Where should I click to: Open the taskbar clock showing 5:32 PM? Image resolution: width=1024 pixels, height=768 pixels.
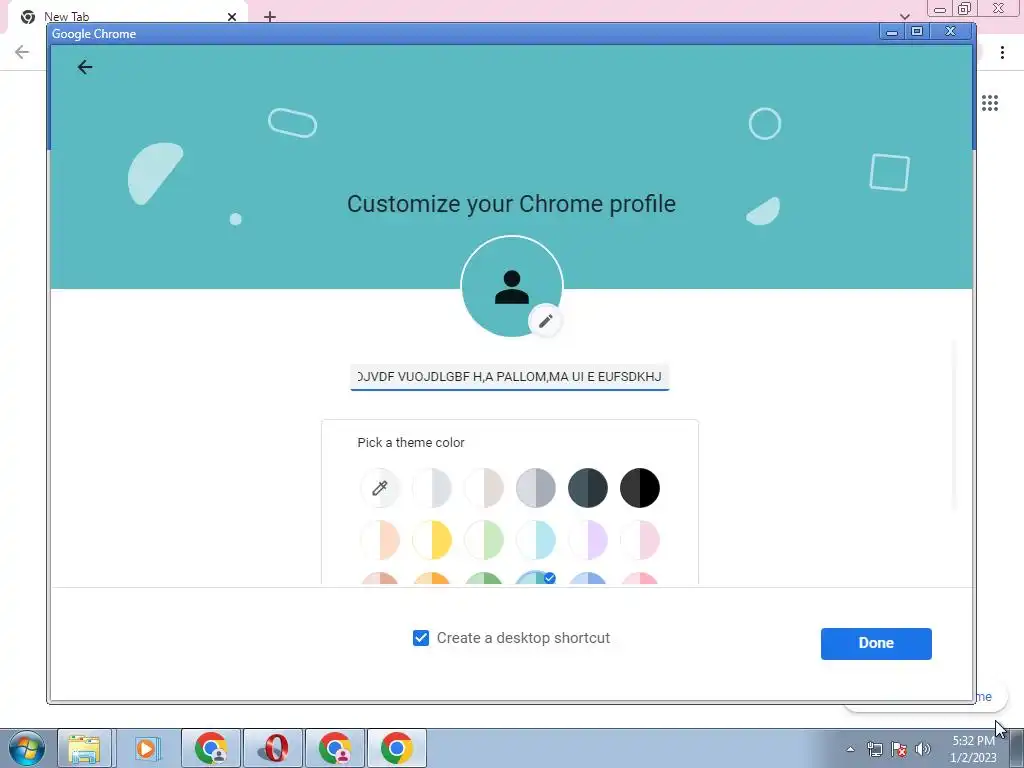pyautogui.click(x=973, y=749)
